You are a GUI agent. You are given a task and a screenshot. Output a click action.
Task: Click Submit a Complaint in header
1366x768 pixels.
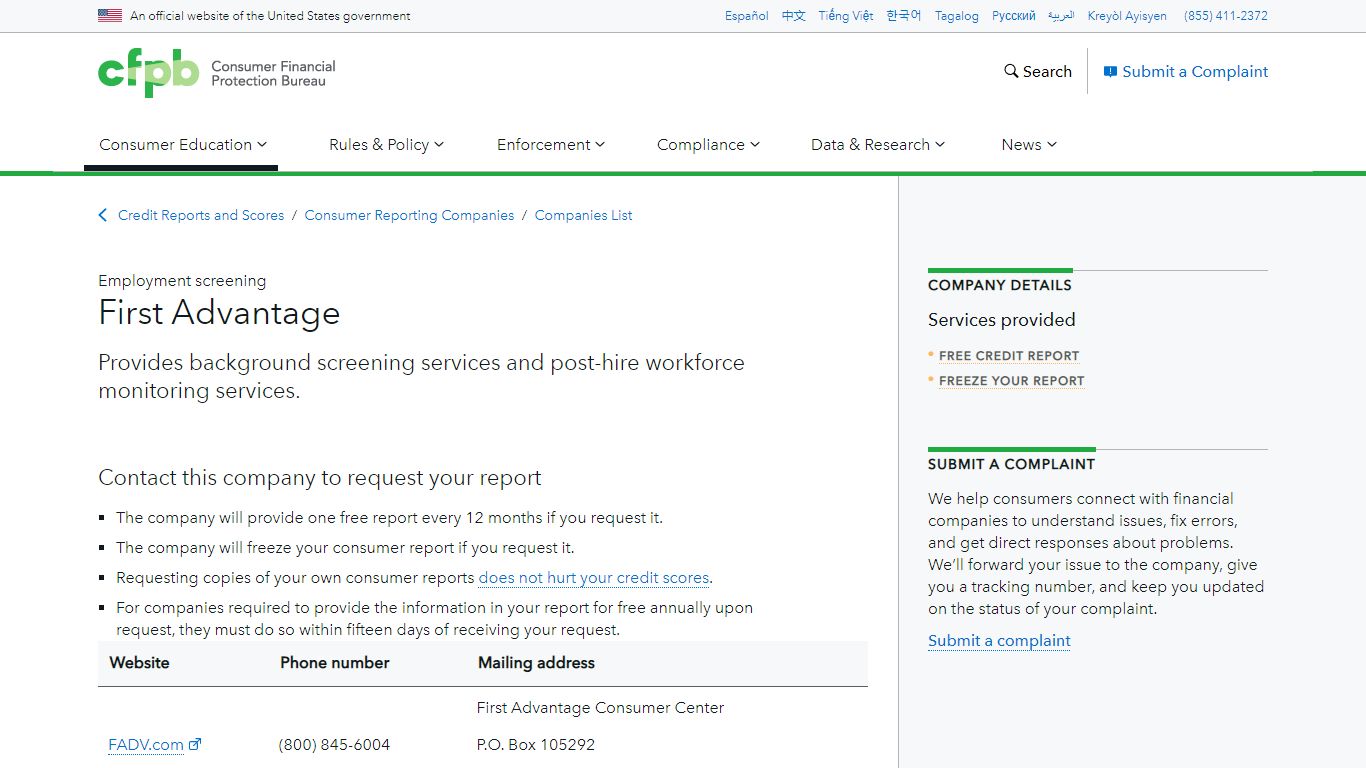tap(1186, 71)
